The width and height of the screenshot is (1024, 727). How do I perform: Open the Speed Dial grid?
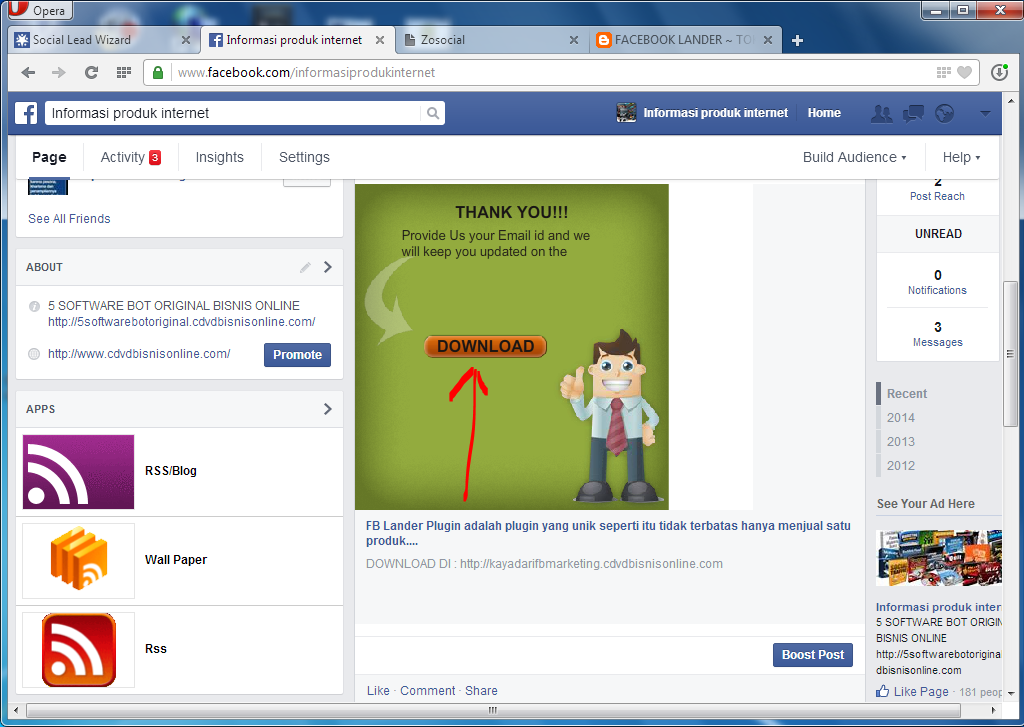[x=123, y=73]
